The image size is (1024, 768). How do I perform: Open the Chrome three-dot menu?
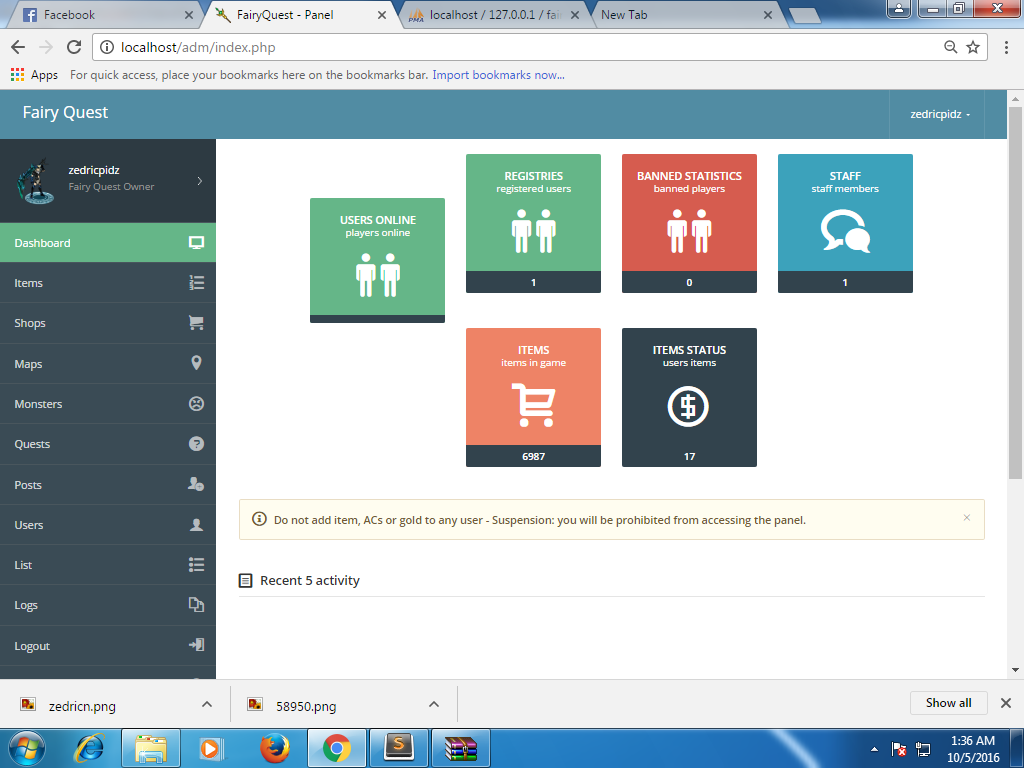coord(1006,47)
